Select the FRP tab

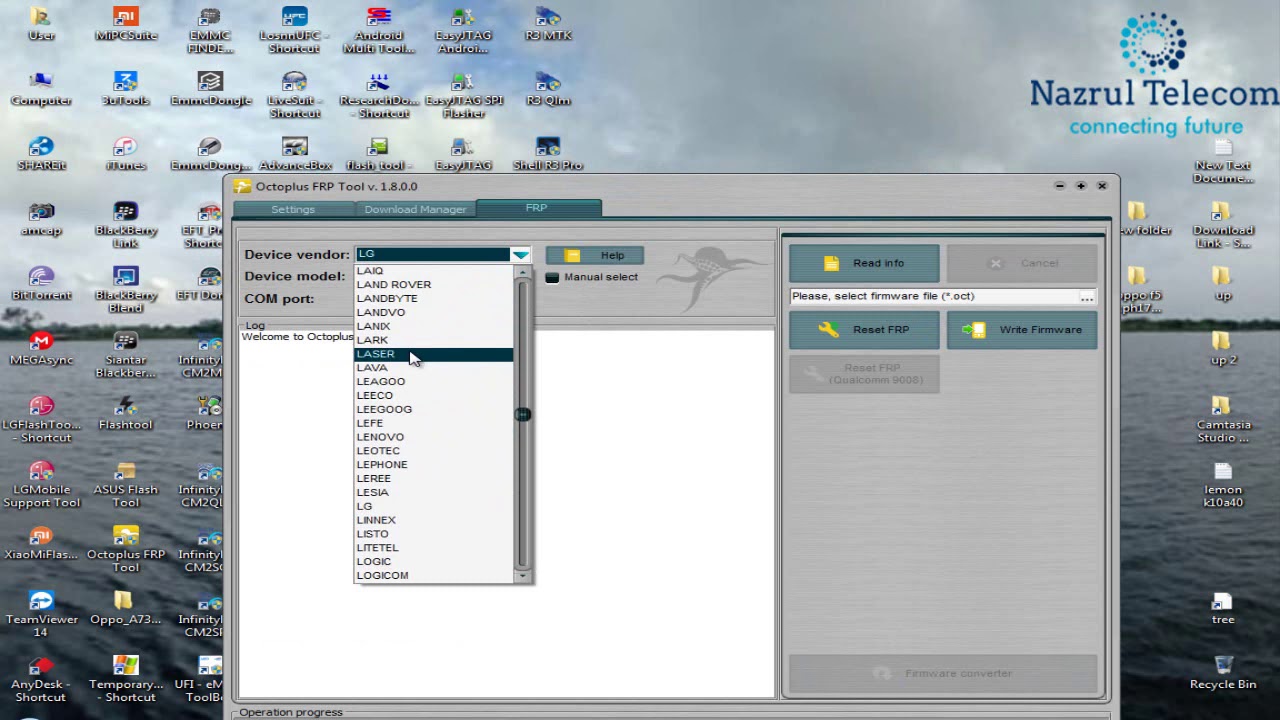click(537, 208)
